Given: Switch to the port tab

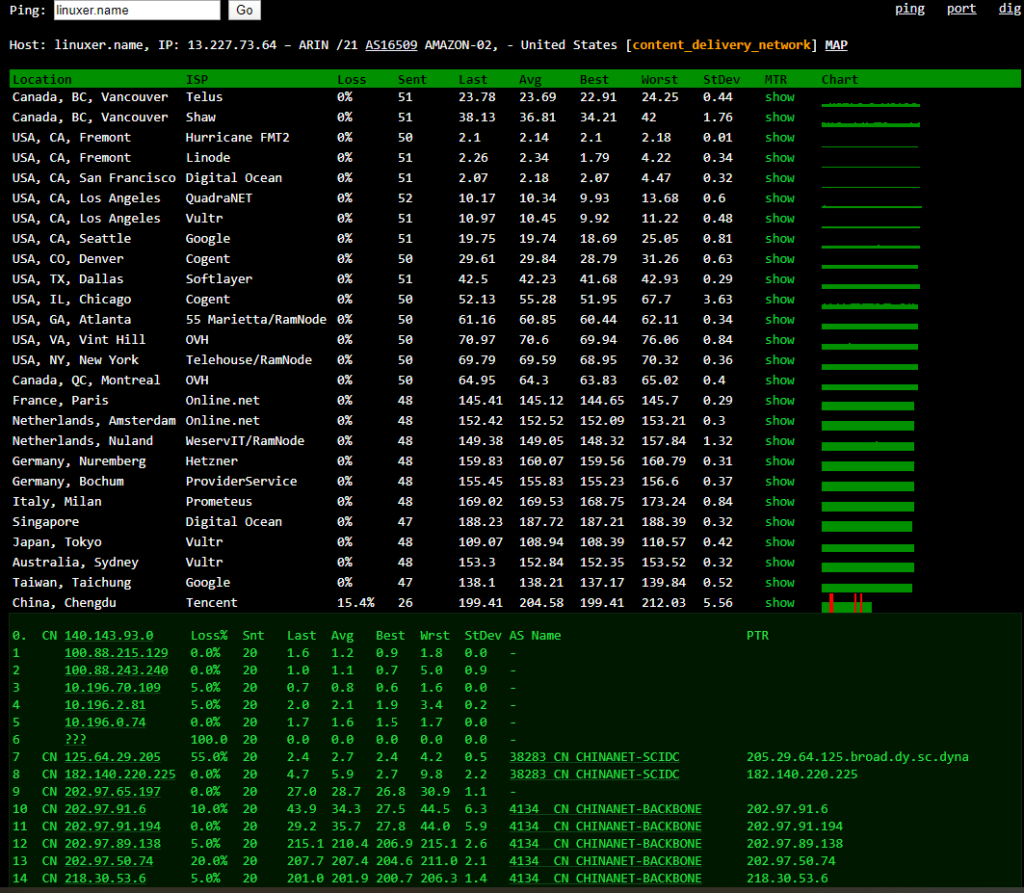Looking at the screenshot, I should pyautogui.click(x=961, y=9).
